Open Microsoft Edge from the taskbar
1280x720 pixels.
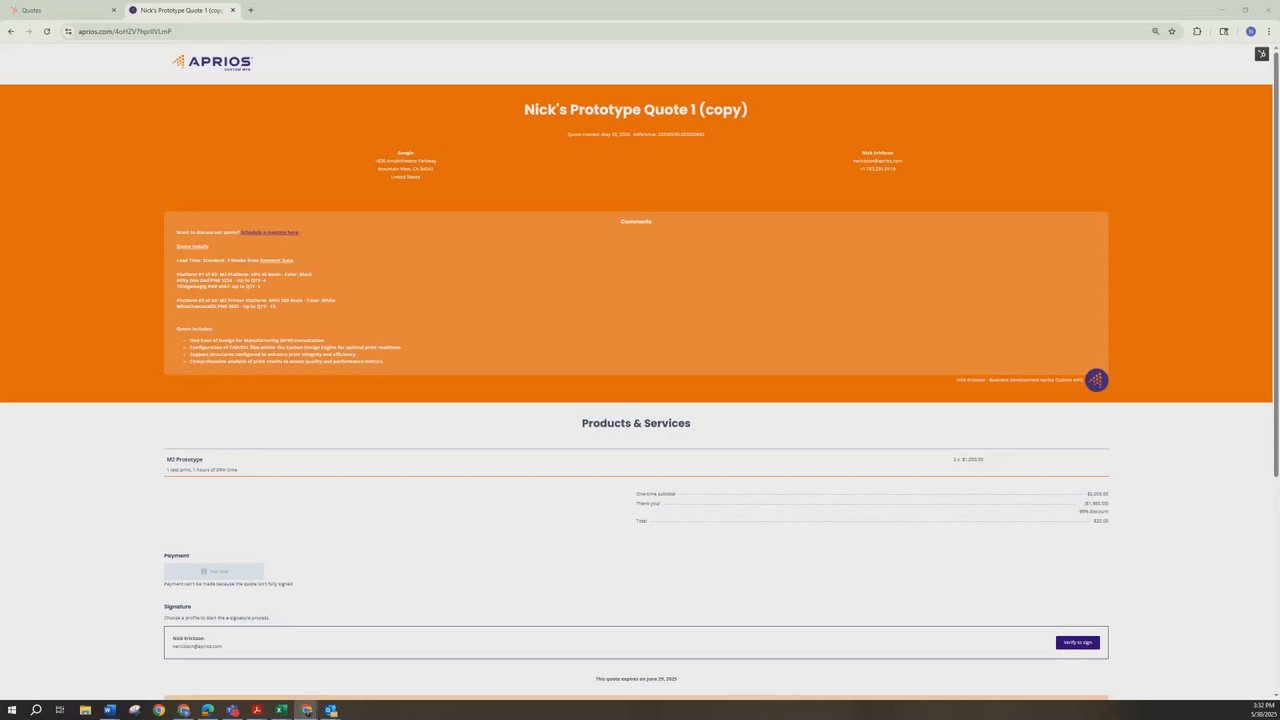tap(208, 710)
